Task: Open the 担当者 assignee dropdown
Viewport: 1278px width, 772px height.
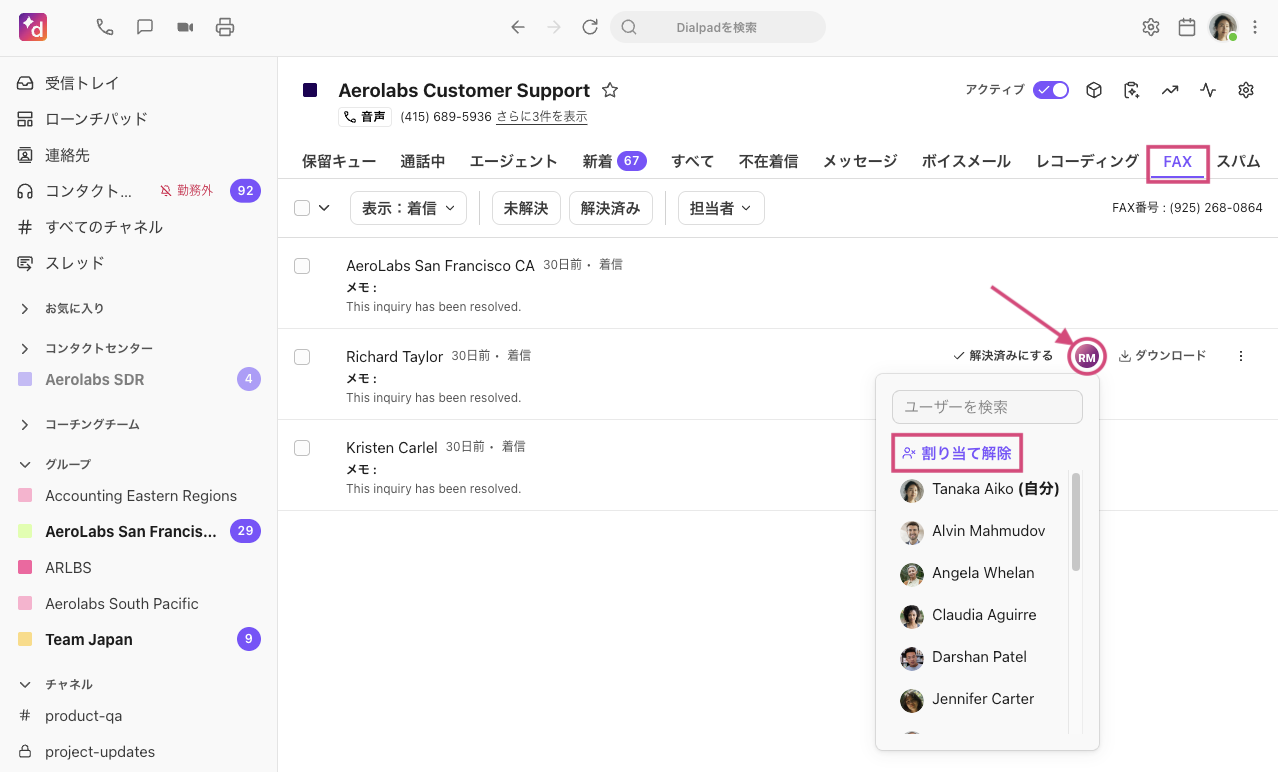Action: [721, 208]
